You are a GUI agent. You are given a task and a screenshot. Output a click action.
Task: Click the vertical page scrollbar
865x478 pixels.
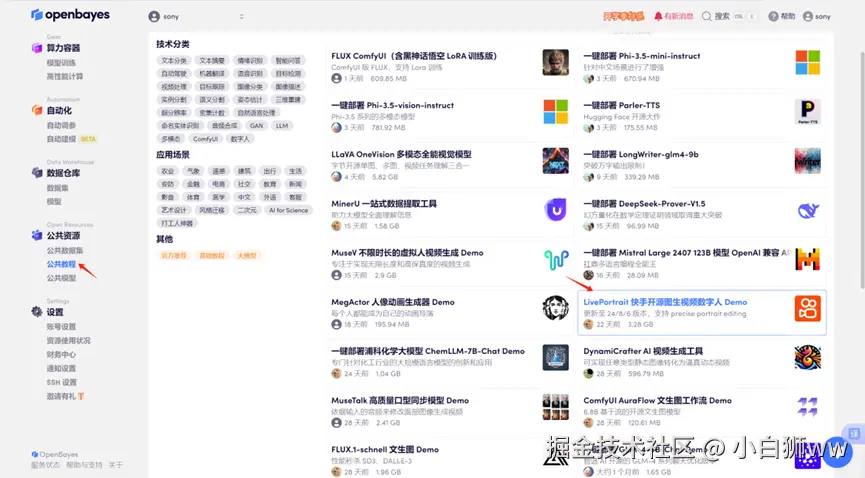pos(861,171)
